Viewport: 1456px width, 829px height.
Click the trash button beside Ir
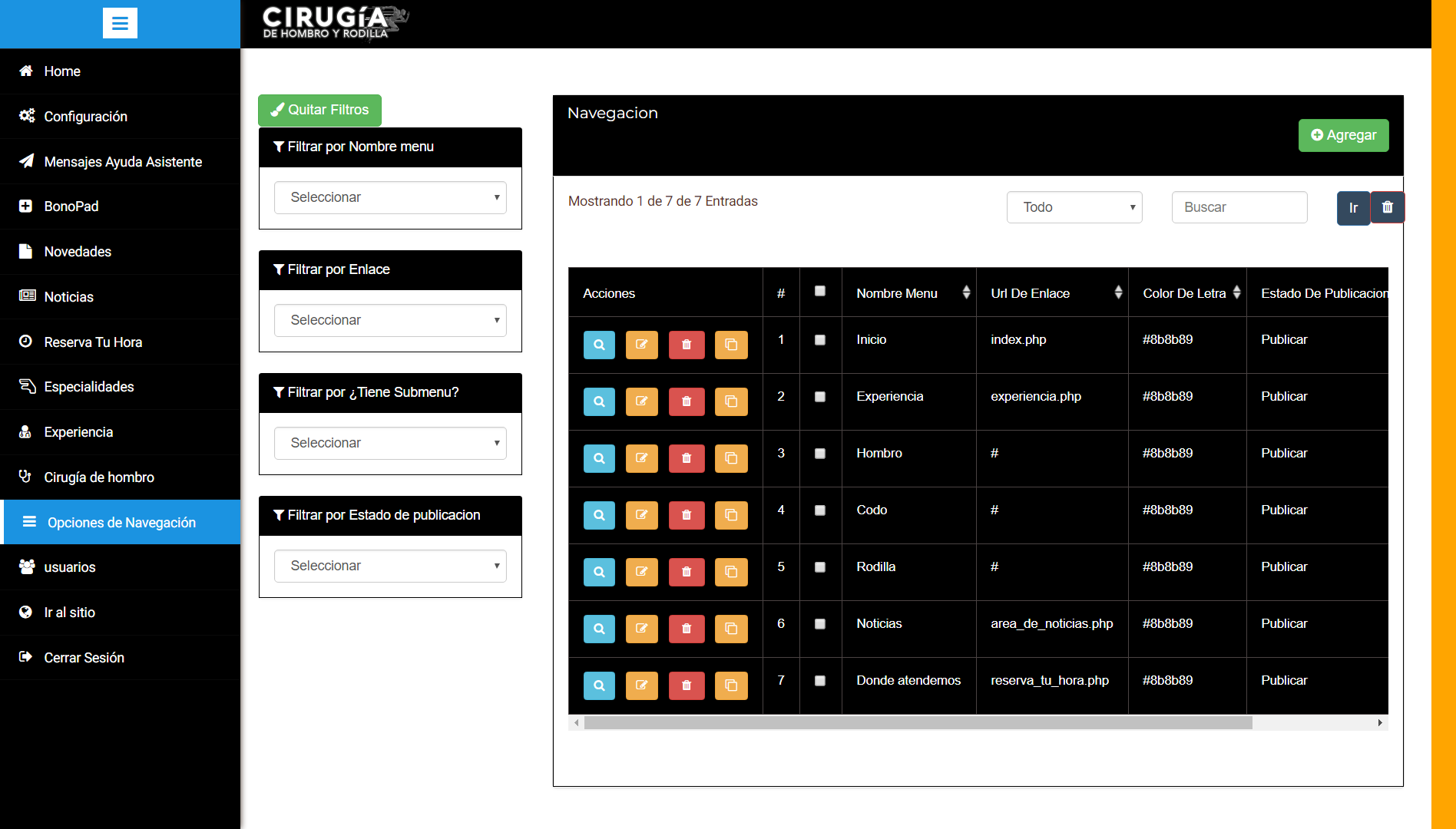[1387, 207]
